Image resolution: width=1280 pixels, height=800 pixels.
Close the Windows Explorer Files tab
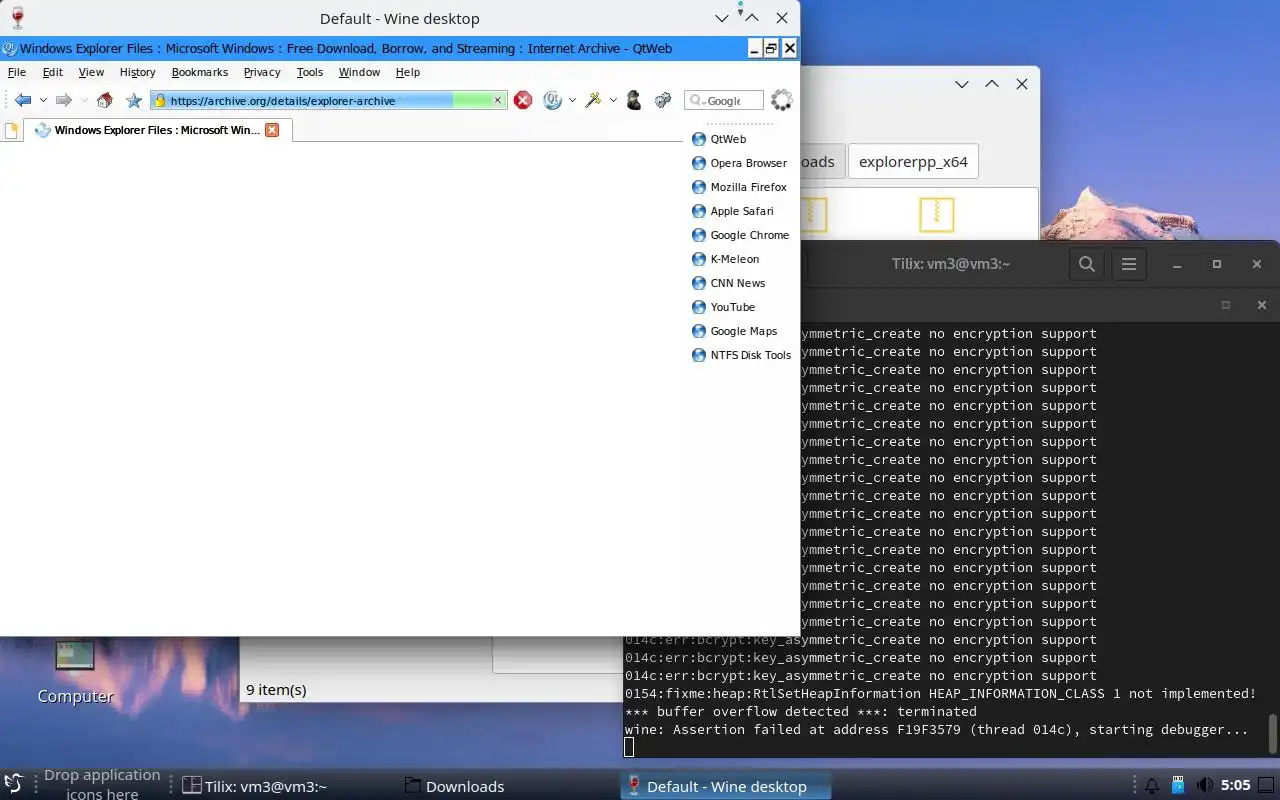click(272, 130)
